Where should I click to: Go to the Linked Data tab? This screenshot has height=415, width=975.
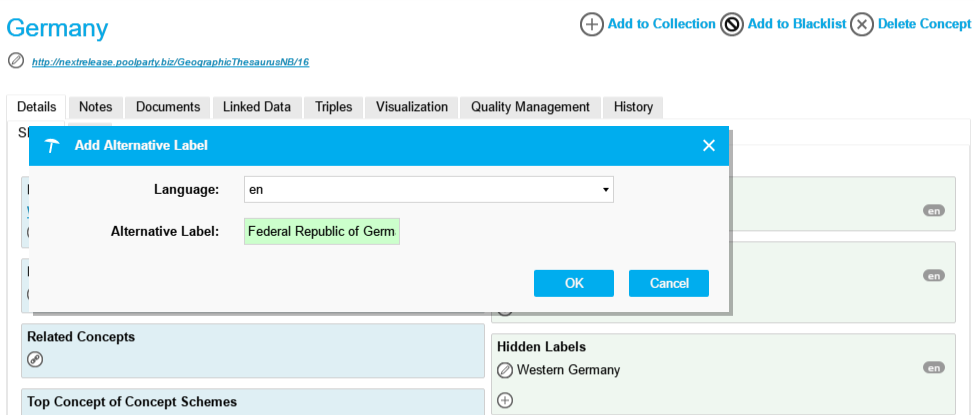click(x=257, y=107)
